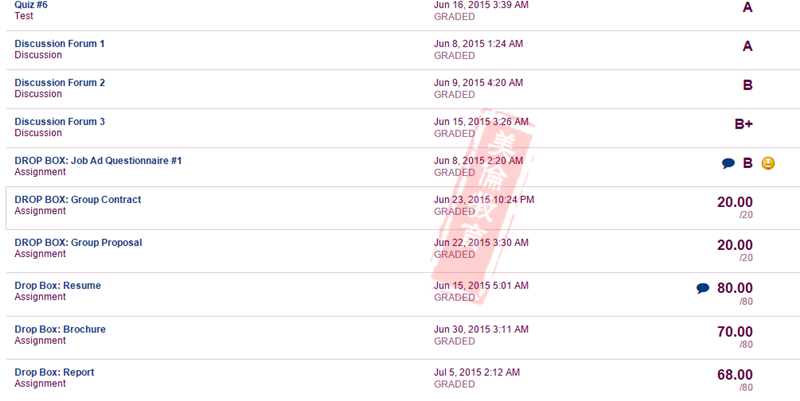The height and width of the screenshot is (401, 800).
Task: Open Drop Box: Report assignment
Action: pyautogui.click(x=54, y=372)
